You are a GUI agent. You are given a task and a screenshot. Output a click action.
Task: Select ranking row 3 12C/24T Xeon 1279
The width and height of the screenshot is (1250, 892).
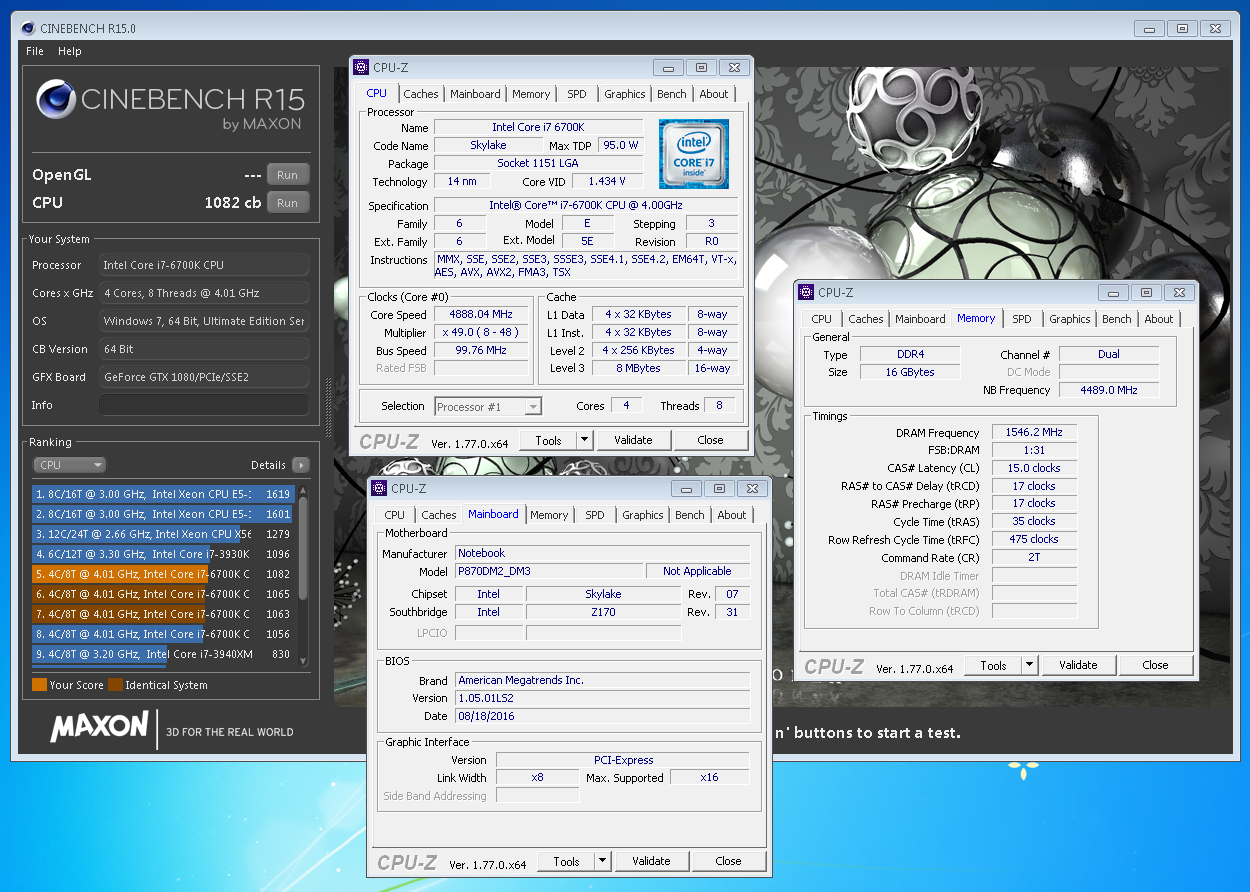(163, 534)
